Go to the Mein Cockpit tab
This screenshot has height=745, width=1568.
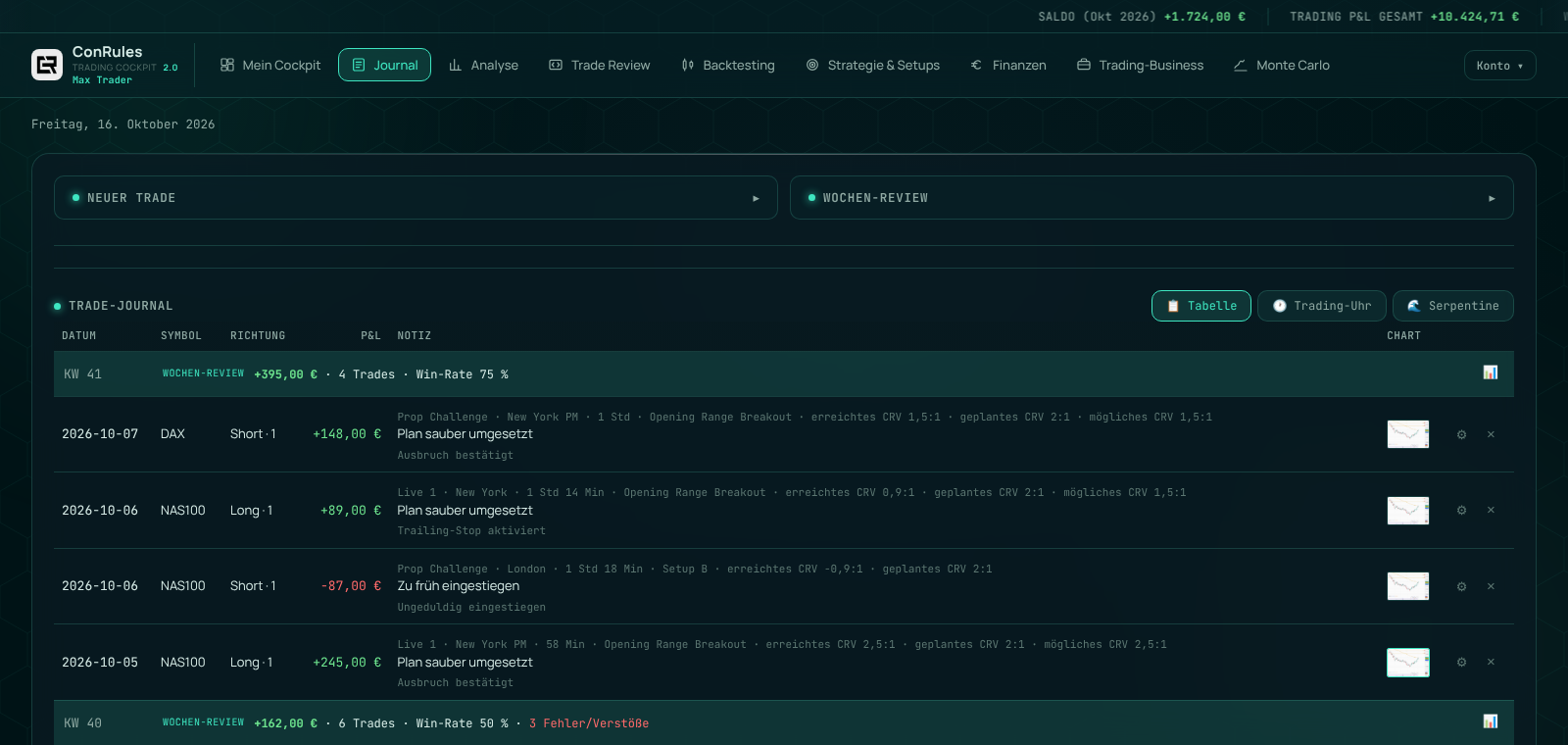(270, 66)
